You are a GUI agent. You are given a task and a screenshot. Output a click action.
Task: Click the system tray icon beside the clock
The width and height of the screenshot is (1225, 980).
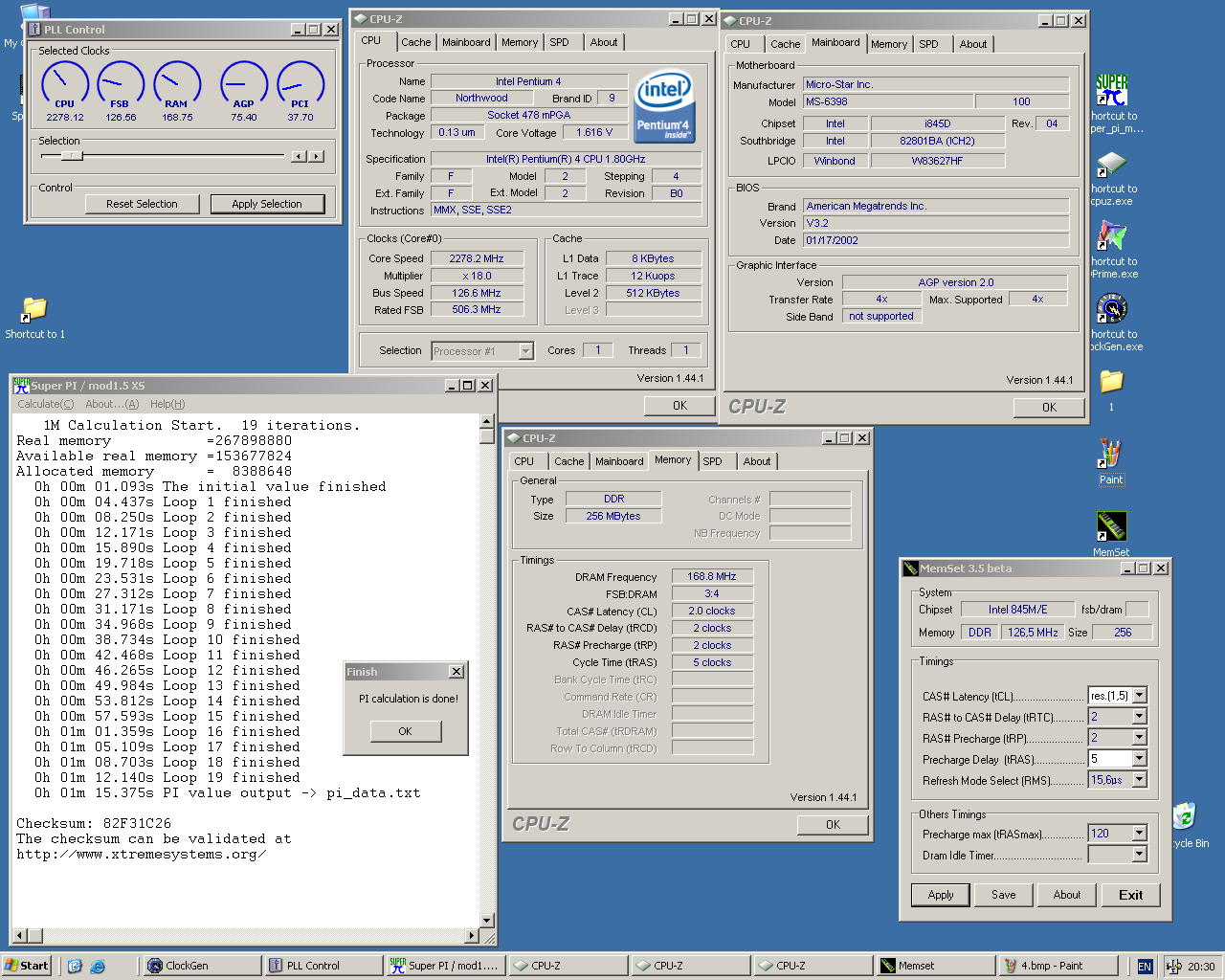pos(1173,967)
